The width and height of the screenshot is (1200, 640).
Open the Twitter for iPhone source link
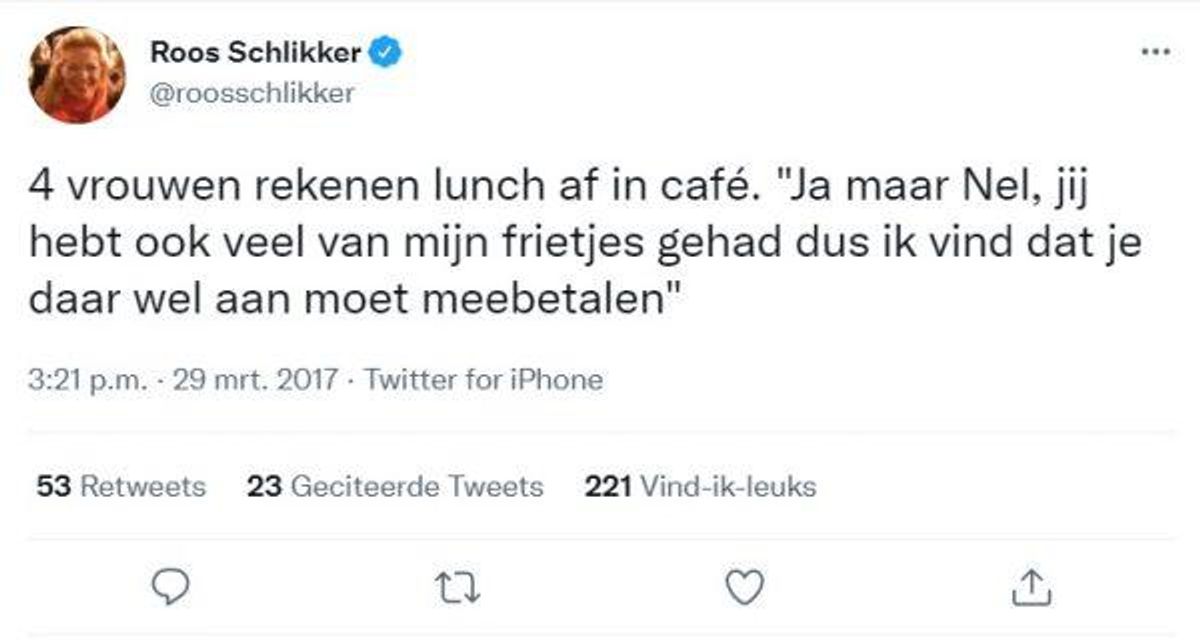[x=483, y=381]
